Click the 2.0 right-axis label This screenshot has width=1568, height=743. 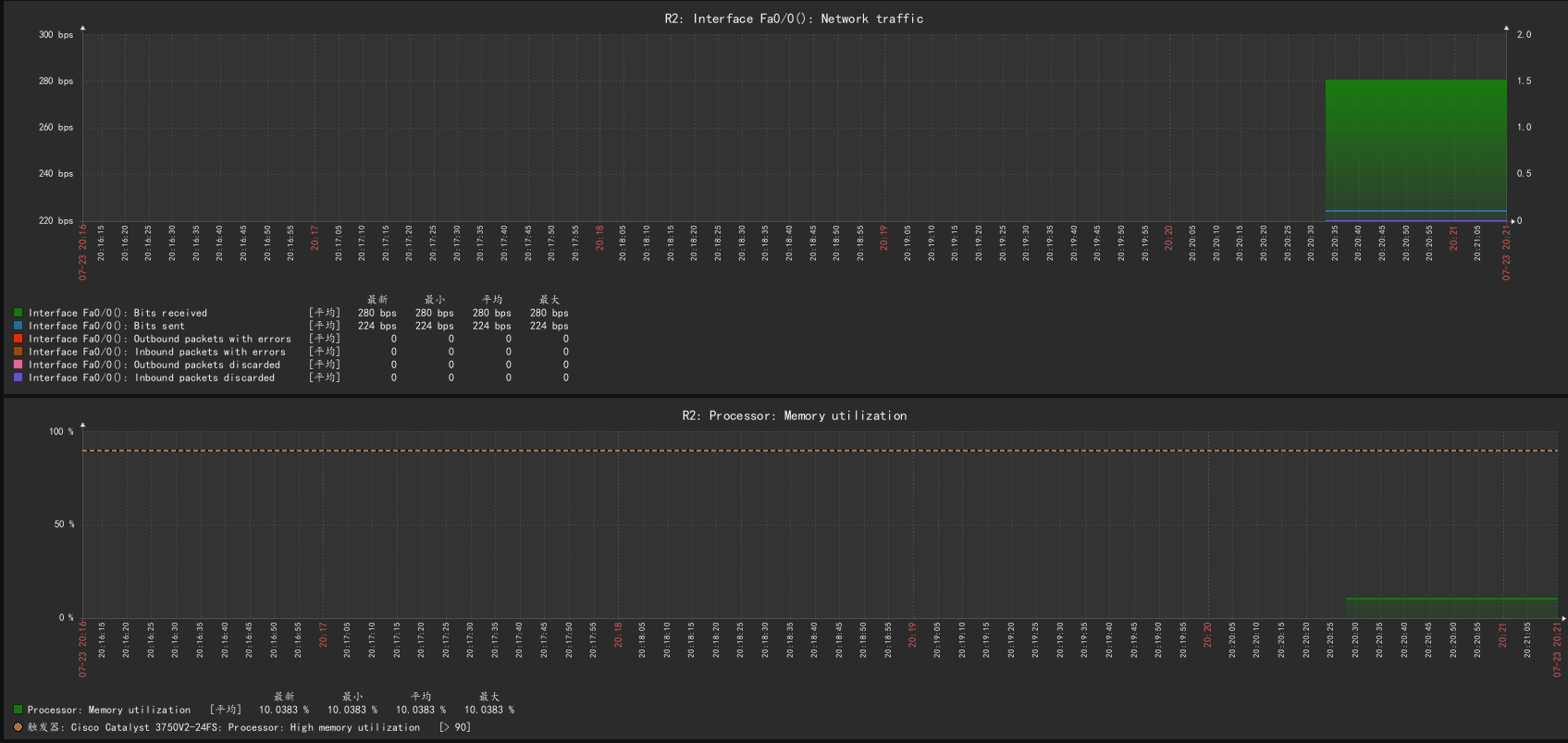coord(1524,34)
